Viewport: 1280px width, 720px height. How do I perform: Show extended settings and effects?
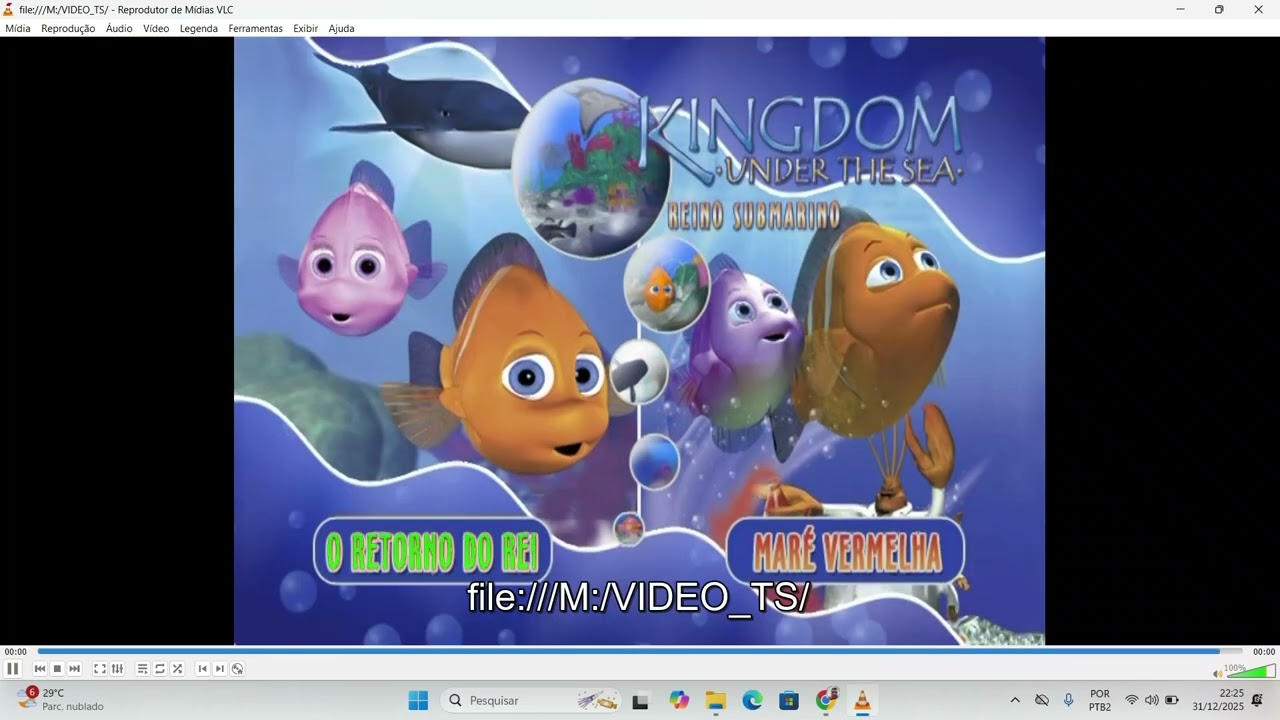click(117, 669)
